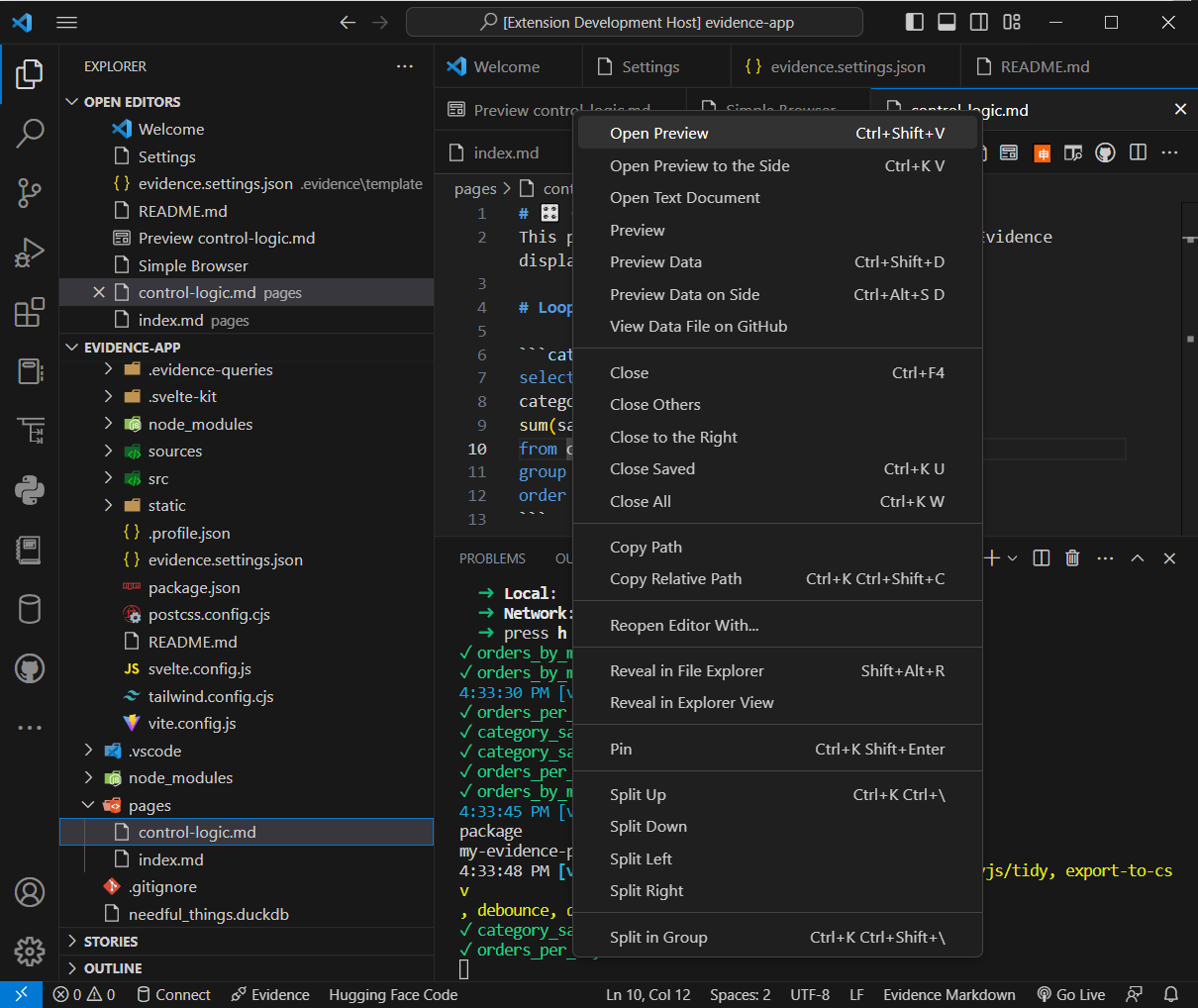Toggle the panel layout in the title bar

click(946, 21)
